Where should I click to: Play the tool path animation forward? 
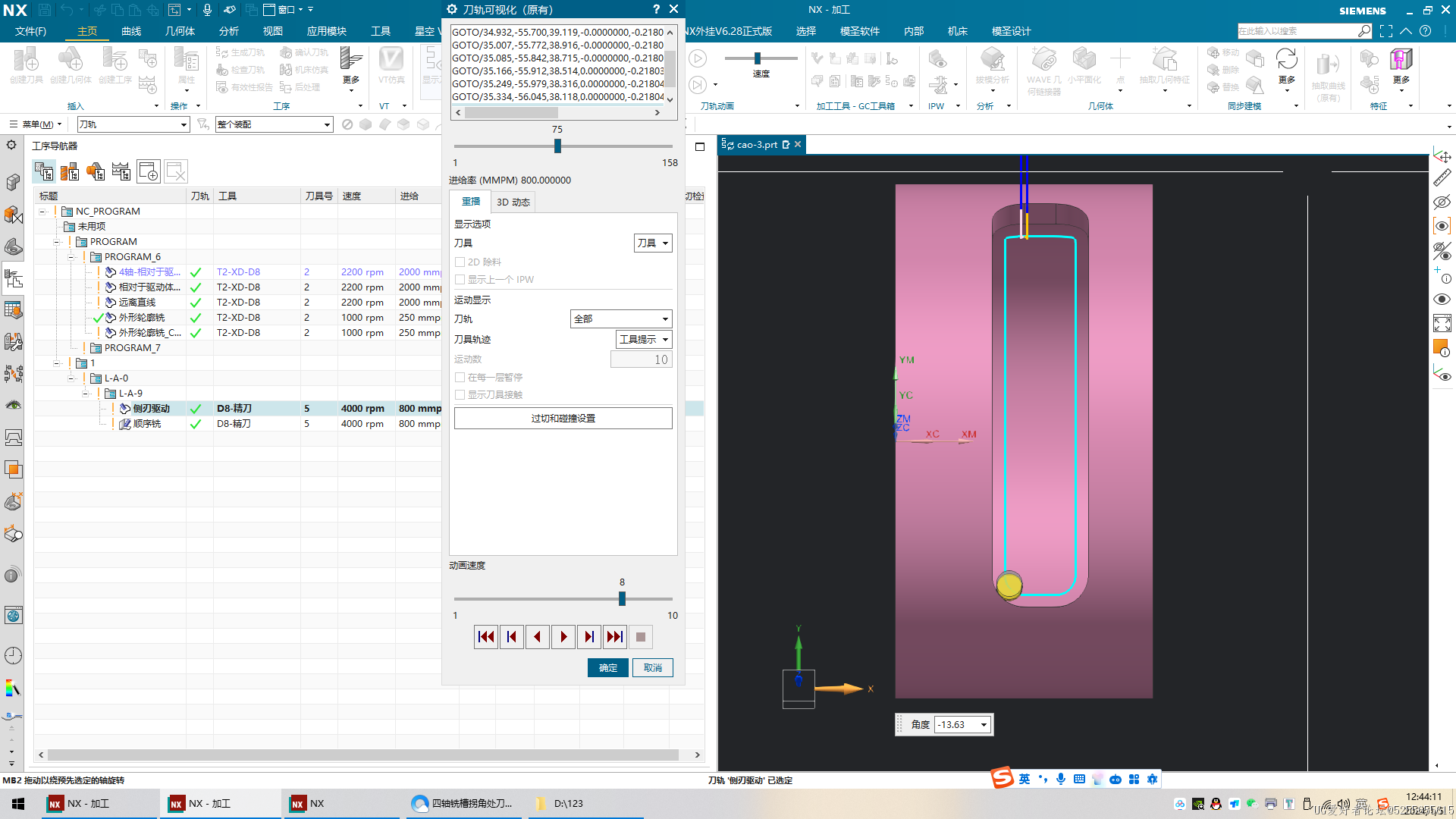pos(563,637)
